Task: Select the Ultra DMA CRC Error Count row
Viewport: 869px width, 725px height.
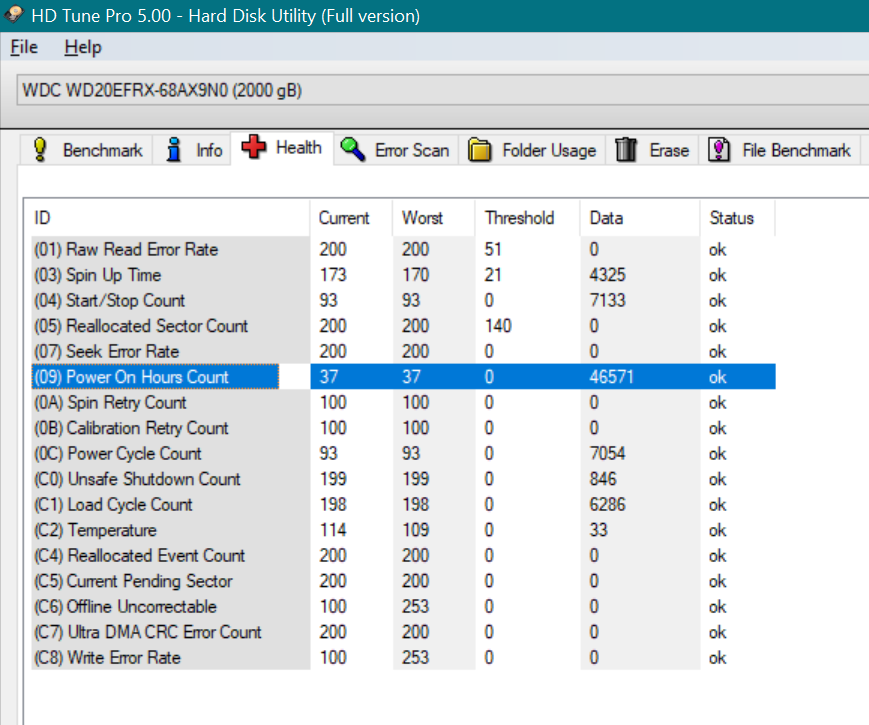Action: point(148,632)
